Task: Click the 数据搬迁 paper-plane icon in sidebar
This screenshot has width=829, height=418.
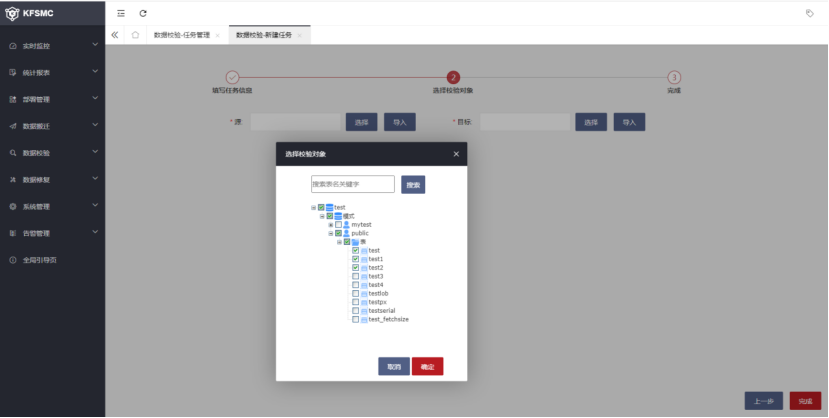Action: [x=13, y=126]
